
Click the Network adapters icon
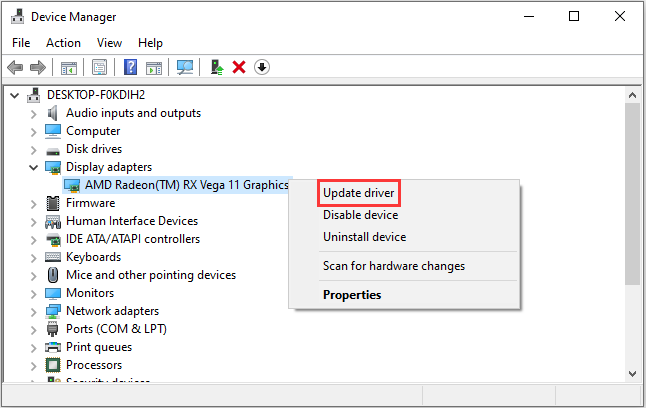pyautogui.click(x=53, y=311)
